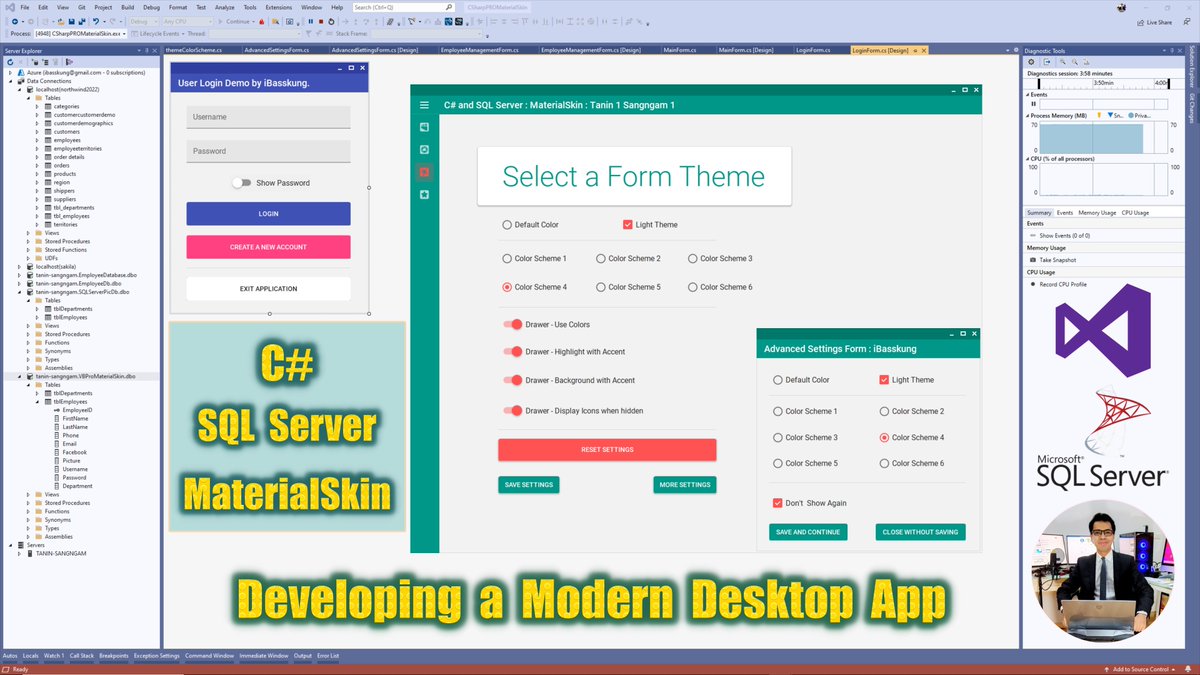
Task: Click the user account avatar at top right
Action: click(1122, 7)
